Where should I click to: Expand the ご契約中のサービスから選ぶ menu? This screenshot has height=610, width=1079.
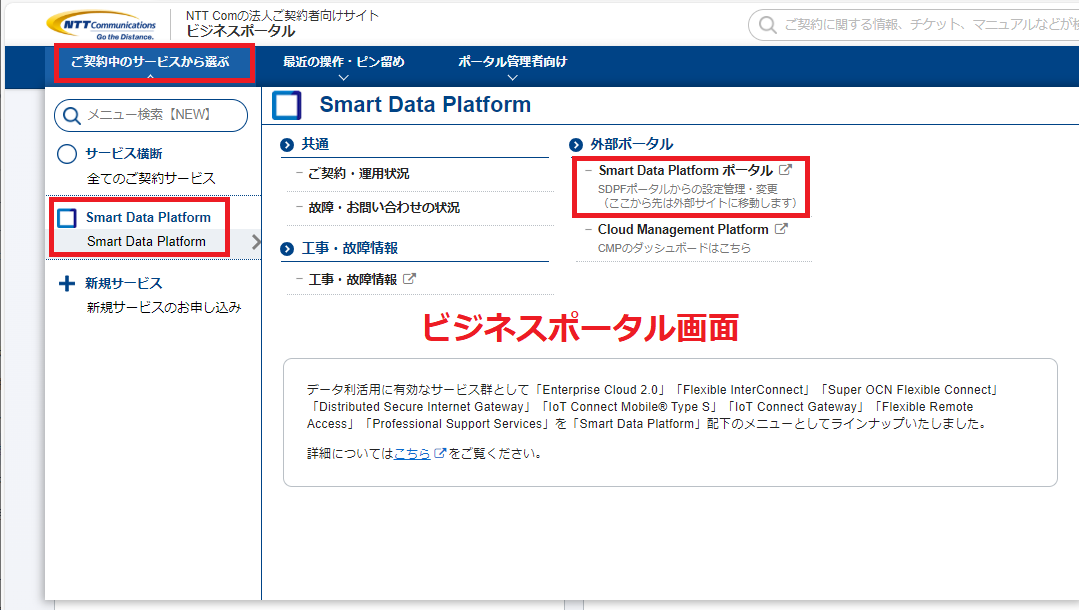click(x=150, y=63)
